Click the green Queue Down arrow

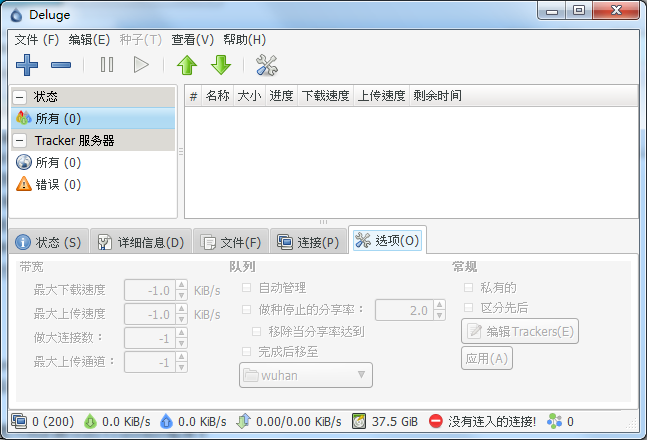click(221, 65)
